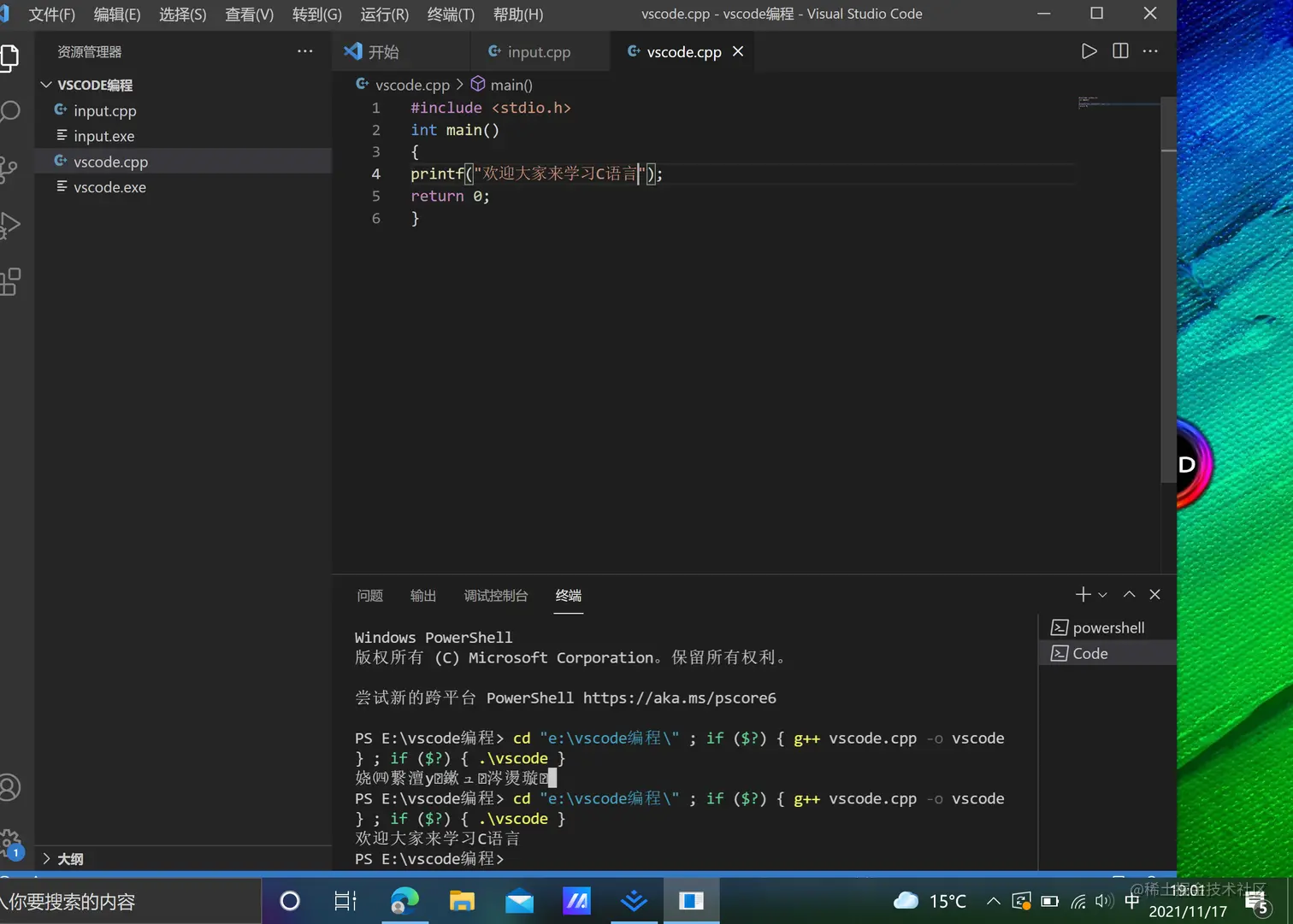Open the 帮助(H) menu

(518, 15)
